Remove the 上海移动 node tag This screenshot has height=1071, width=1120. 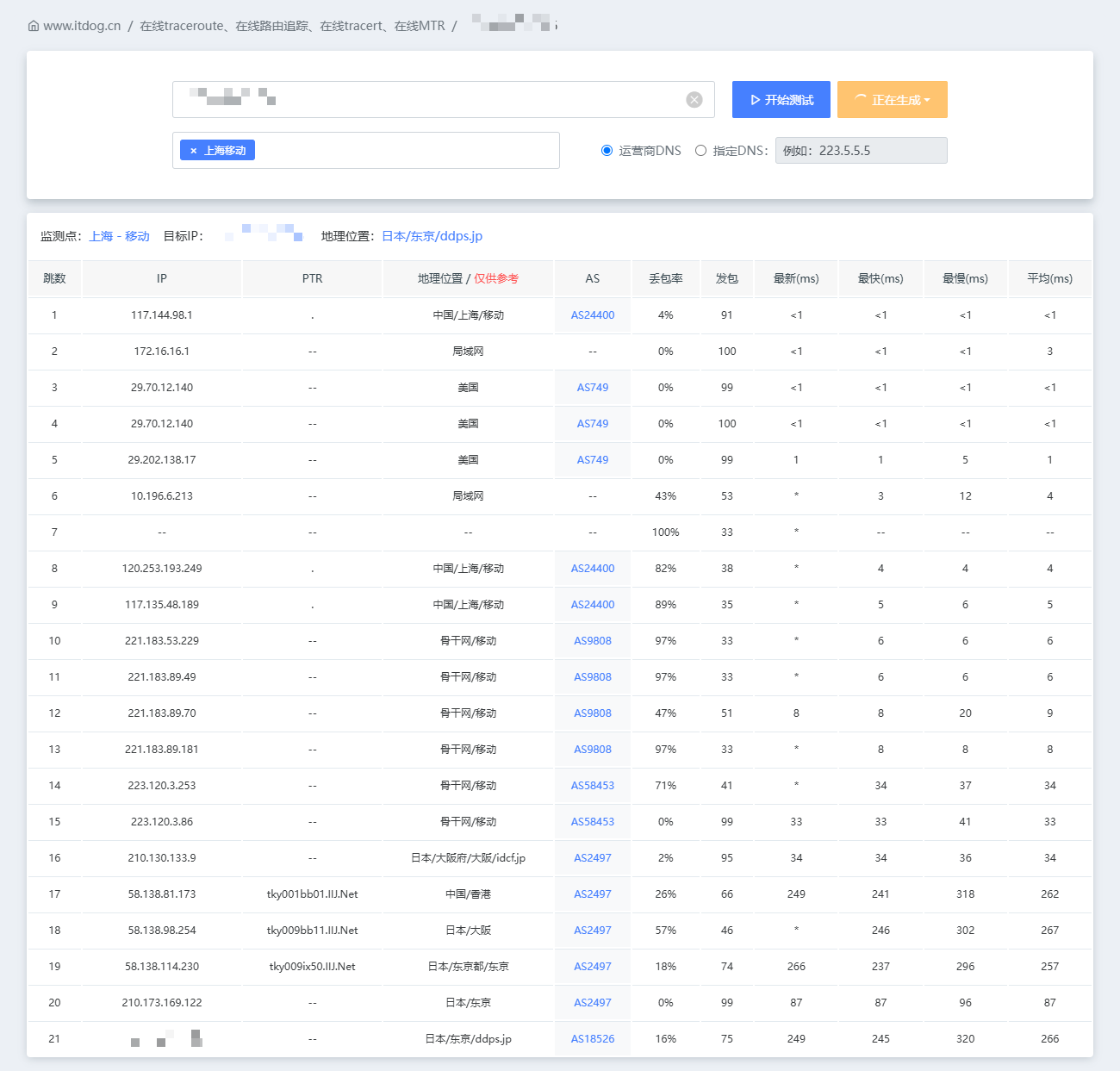click(x=194, y=151)
